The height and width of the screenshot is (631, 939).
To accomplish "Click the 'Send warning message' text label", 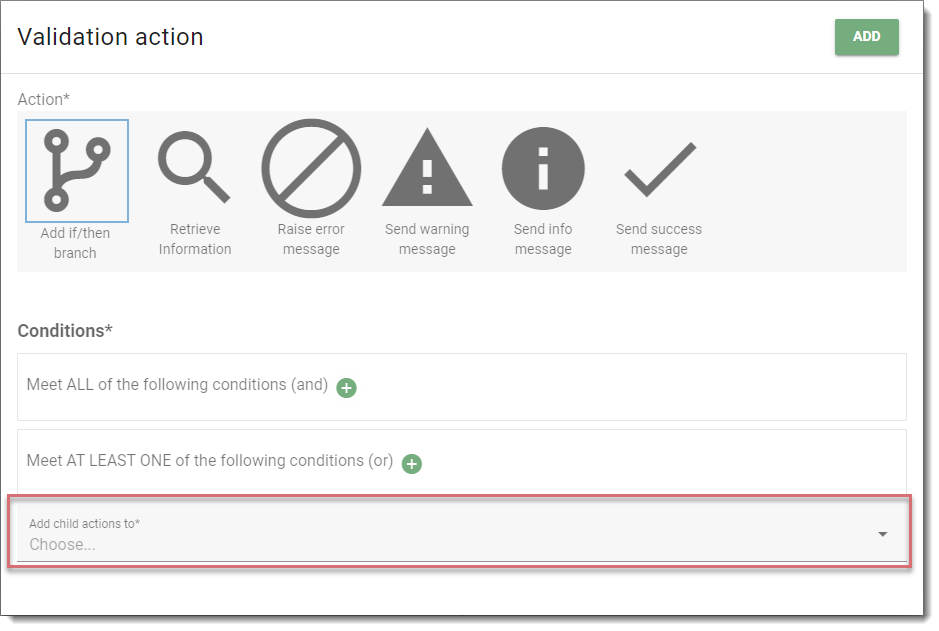I will point(427,239).
